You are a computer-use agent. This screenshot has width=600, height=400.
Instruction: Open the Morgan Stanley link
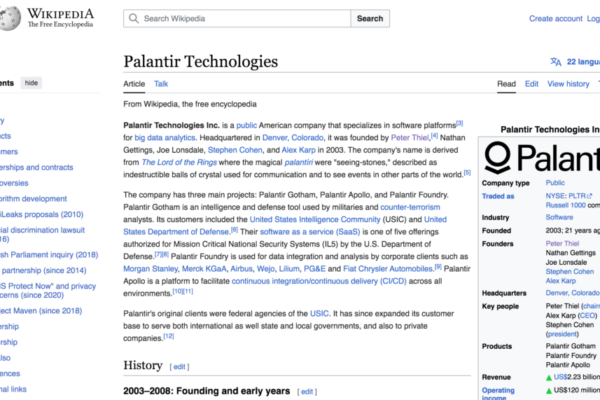(x=150, y=269)
